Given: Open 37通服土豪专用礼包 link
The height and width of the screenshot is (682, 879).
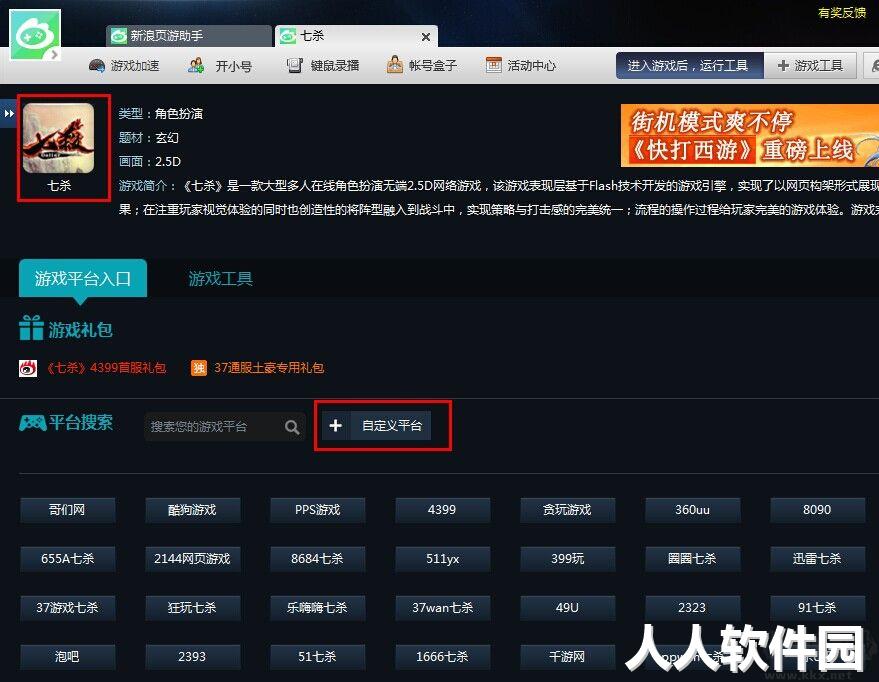Looking at the screenshot, I should pos(269,368).
